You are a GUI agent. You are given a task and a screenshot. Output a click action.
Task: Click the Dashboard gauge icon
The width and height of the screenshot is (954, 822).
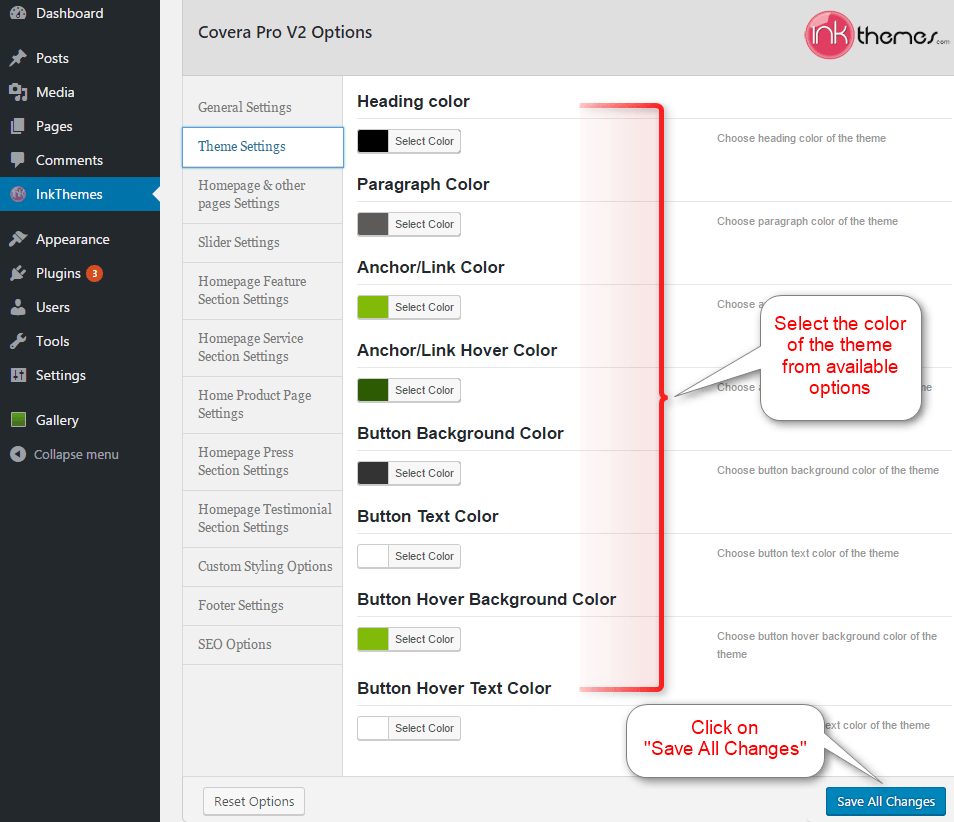click(x=18, y=12)
